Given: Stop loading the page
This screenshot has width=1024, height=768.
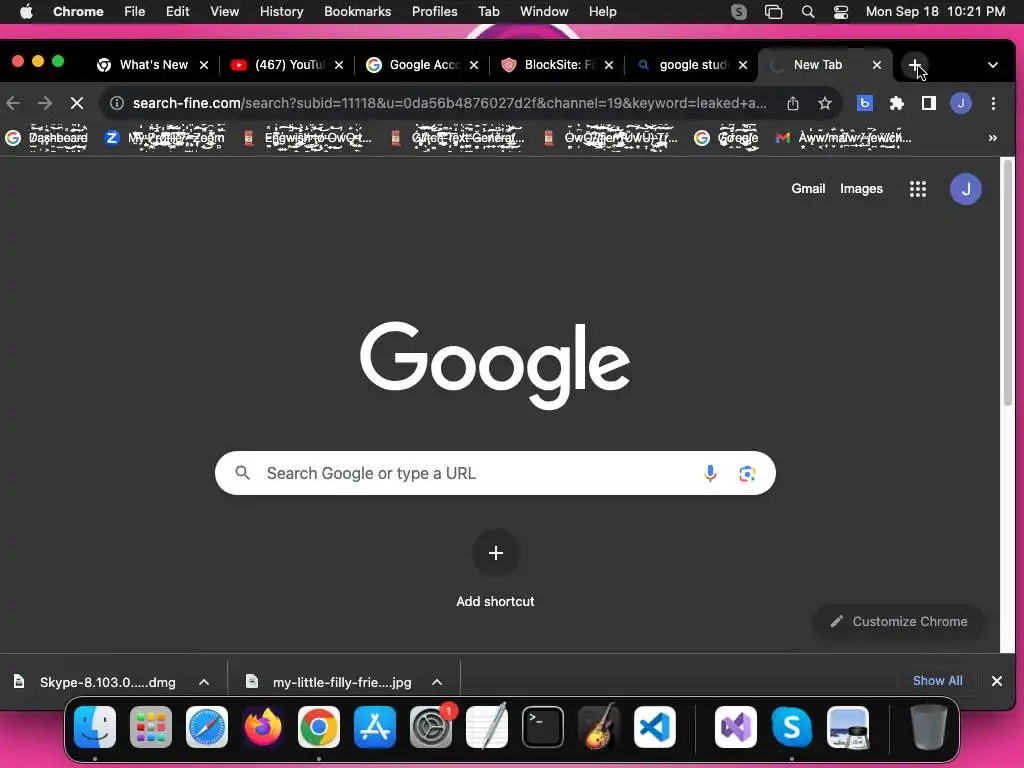Looking at the screenshot, I should [76, 103].
